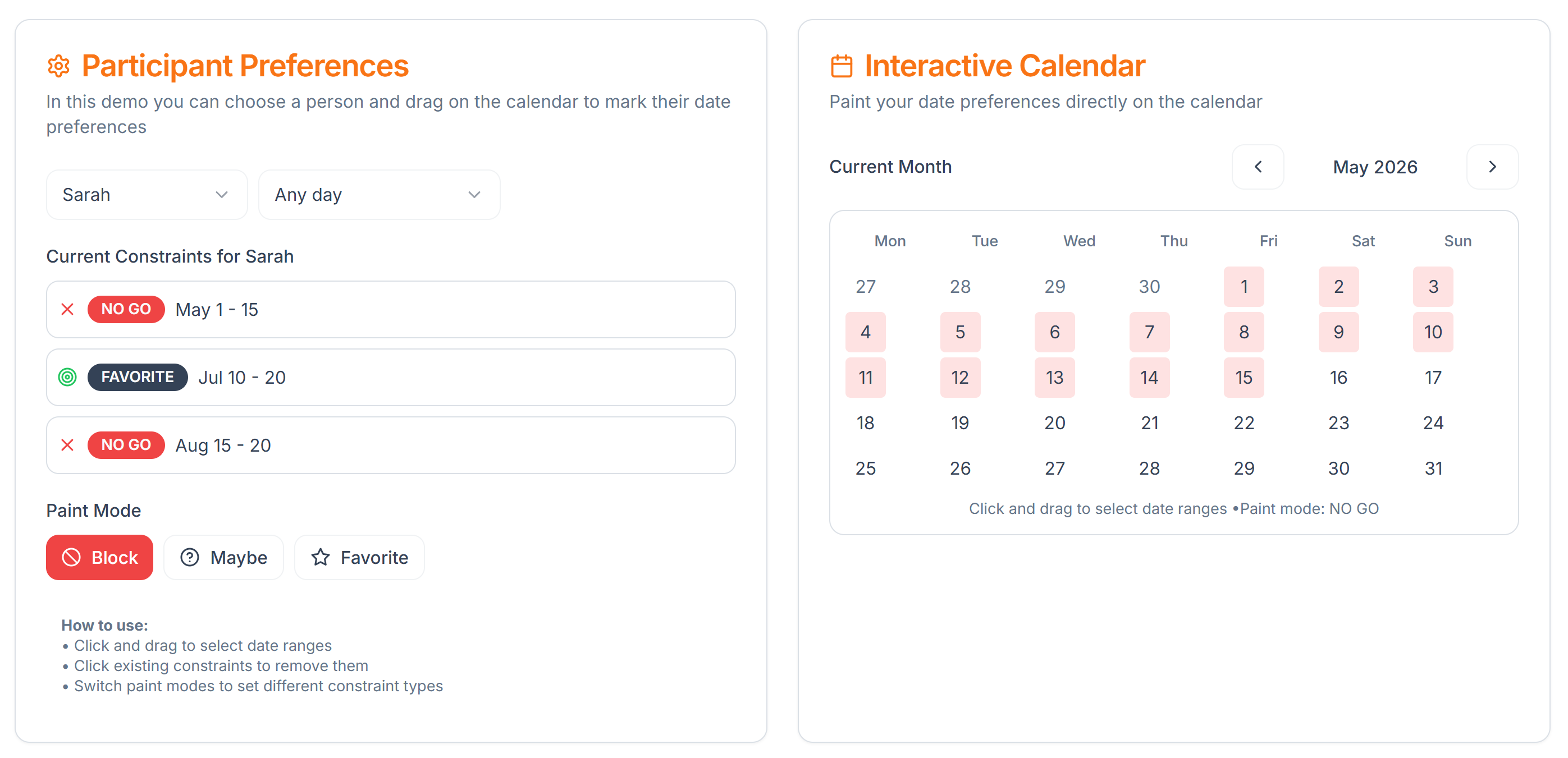Expand the Sarah dropdown chevron
Screen dimensions: 1568x758
(222, 194)
